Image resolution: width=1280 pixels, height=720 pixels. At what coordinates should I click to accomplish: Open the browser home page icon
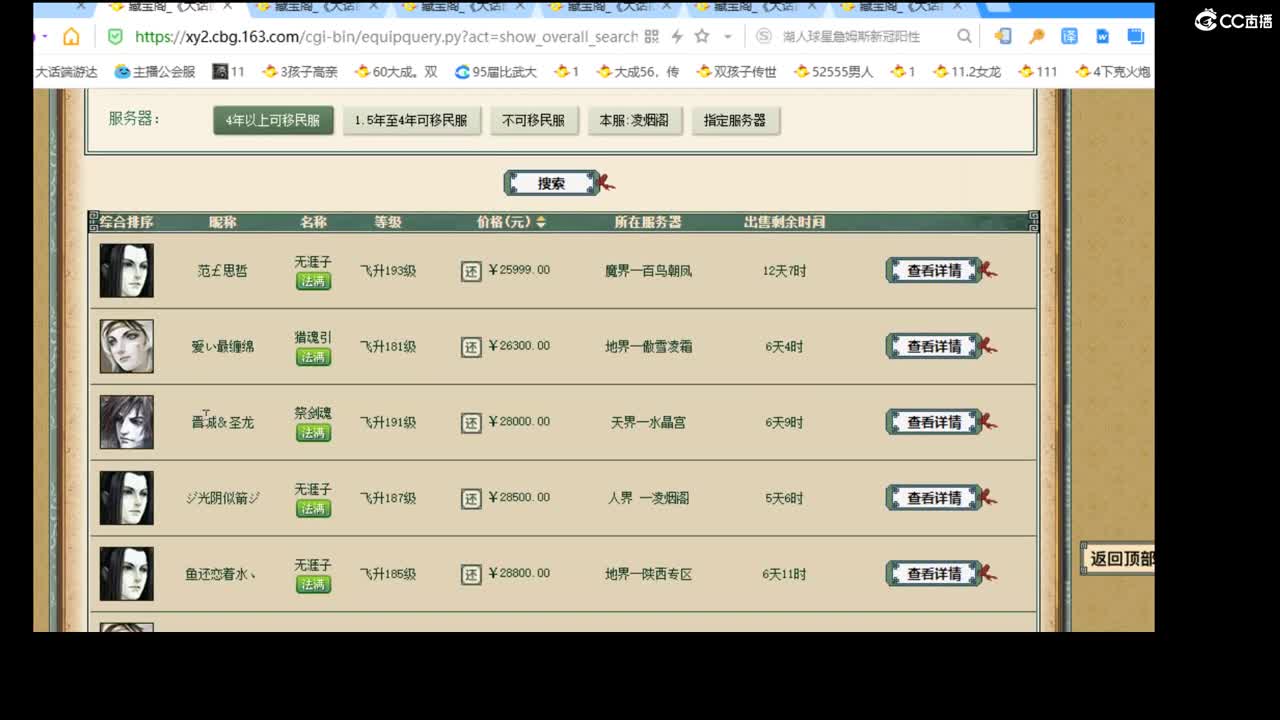[x=71, y=37]
